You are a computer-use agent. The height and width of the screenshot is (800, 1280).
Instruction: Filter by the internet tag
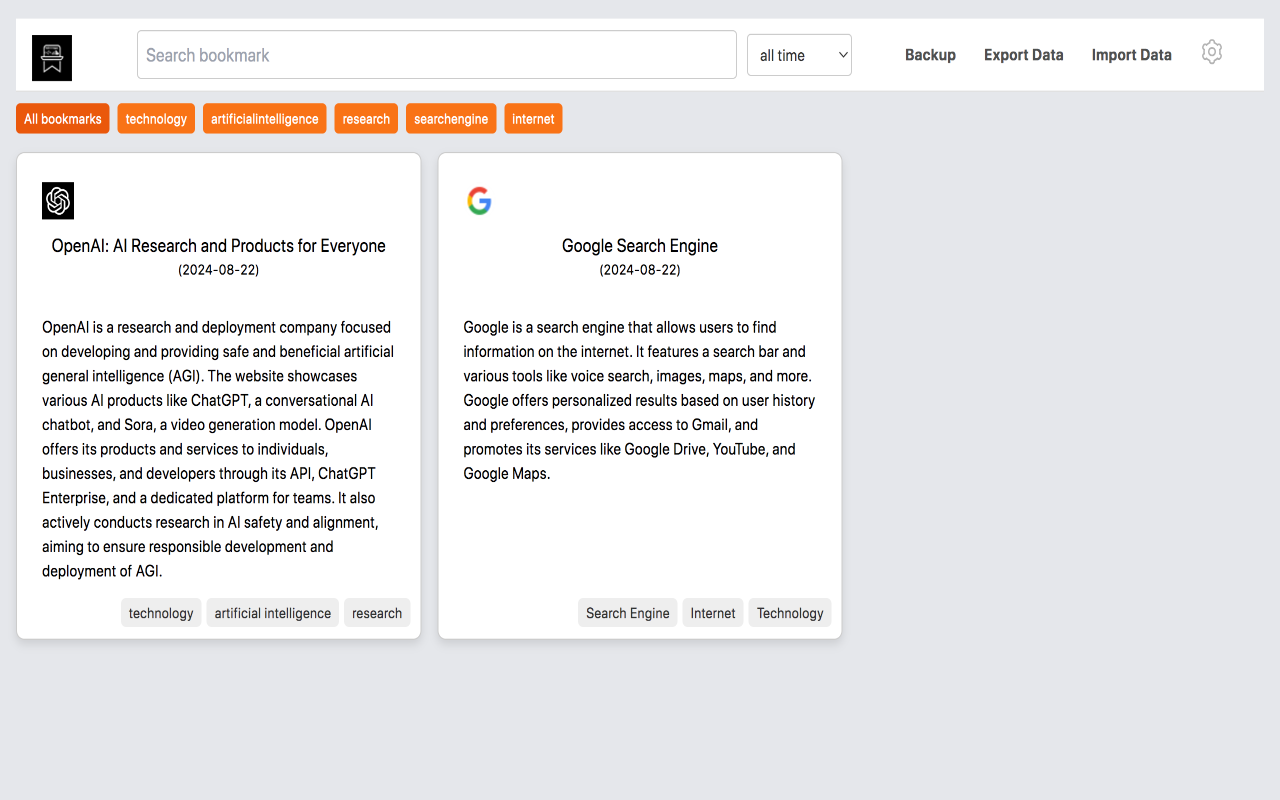coord(533,119)
